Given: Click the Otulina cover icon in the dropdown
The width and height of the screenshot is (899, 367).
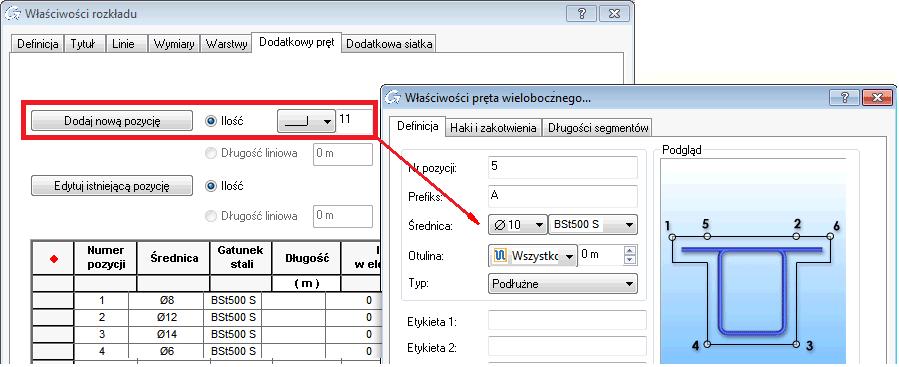Looking at the screenshot, I should [500, 256].
